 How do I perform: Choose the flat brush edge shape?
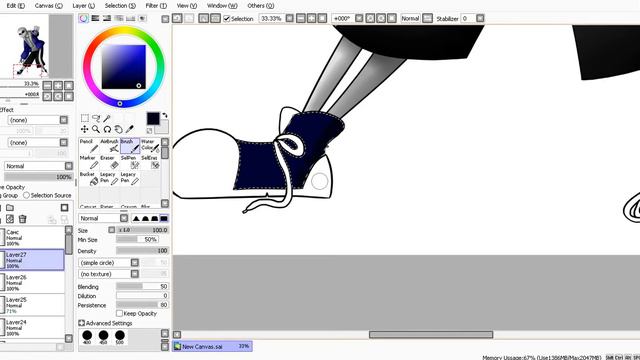click(x=164, y=218)
